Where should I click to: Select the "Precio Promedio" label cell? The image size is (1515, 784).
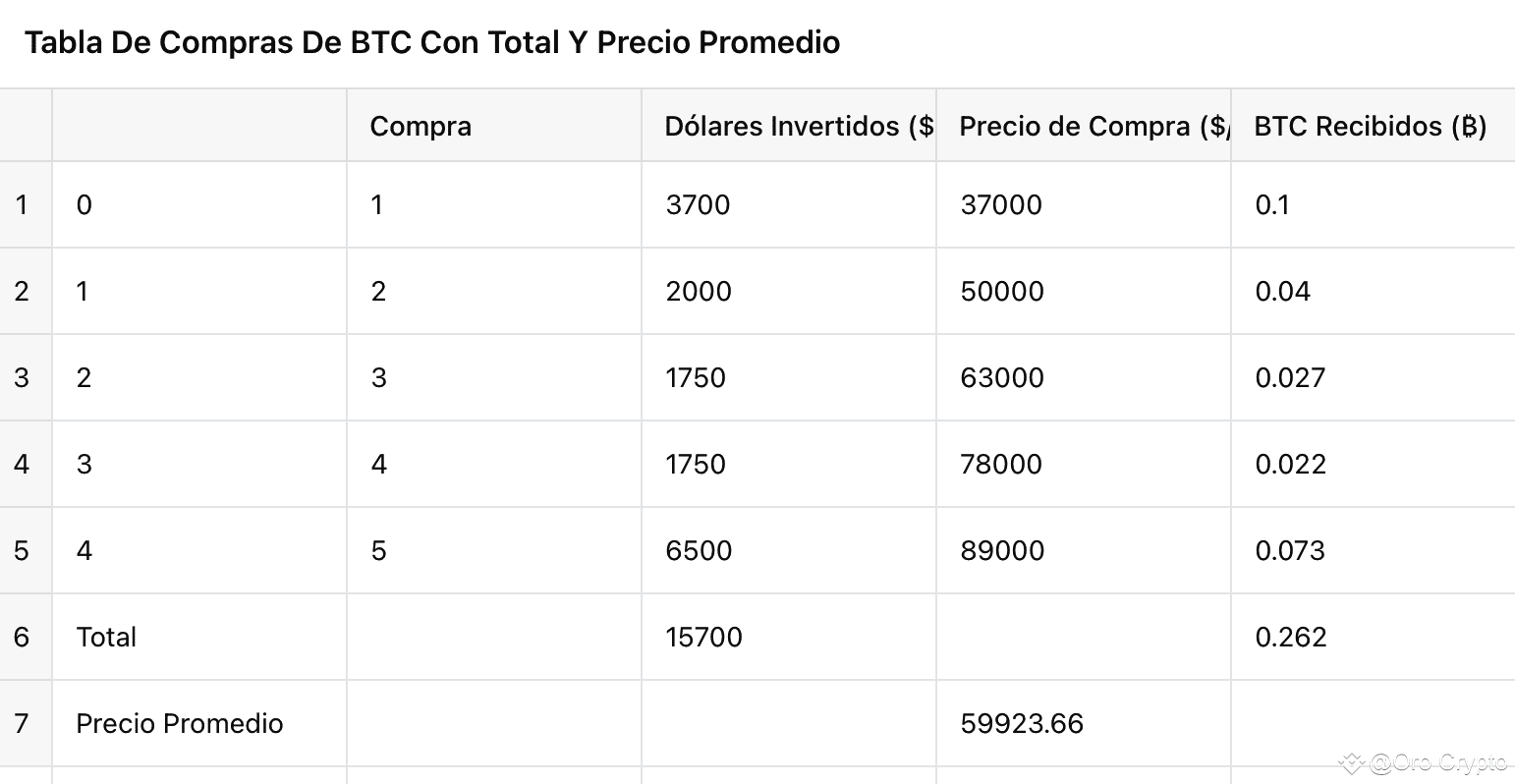pos(180,723)
